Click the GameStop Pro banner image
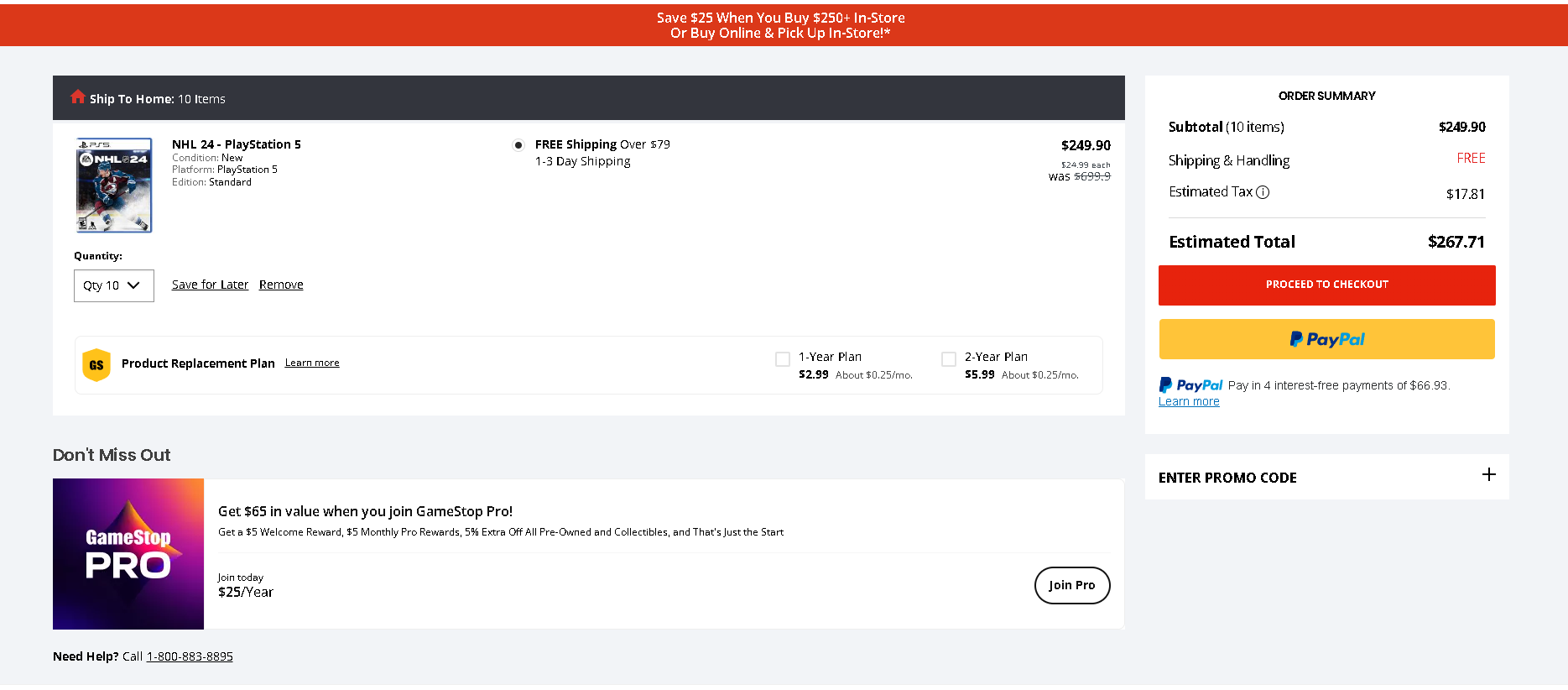The width and height of the screenshot is (1568, 690). [x=128, y=554]
